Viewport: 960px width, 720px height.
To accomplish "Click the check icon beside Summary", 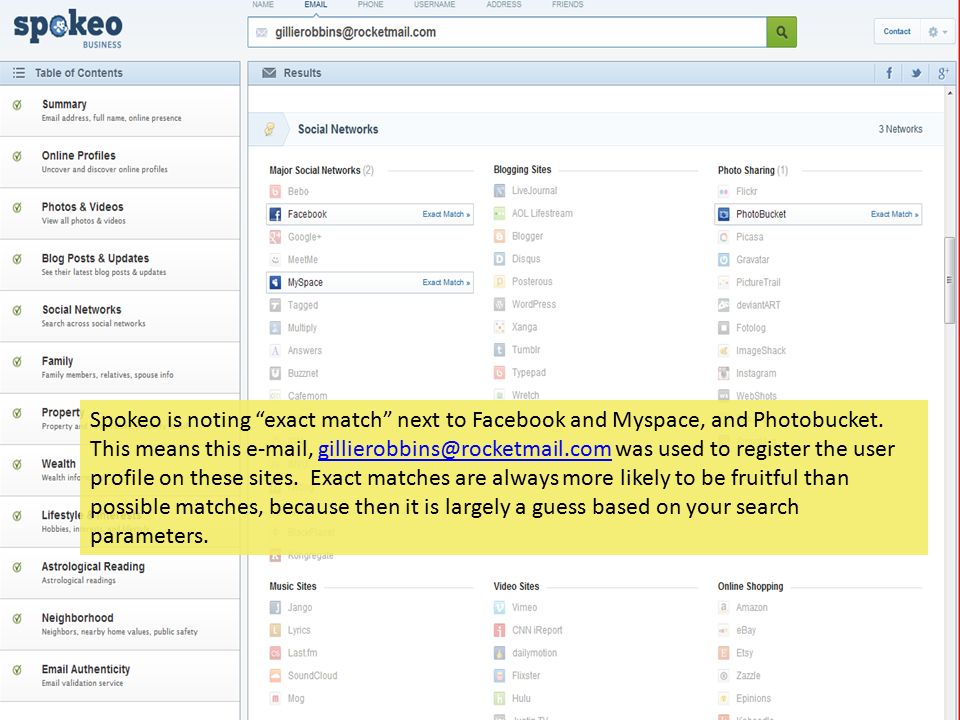I will pos(17,105).
